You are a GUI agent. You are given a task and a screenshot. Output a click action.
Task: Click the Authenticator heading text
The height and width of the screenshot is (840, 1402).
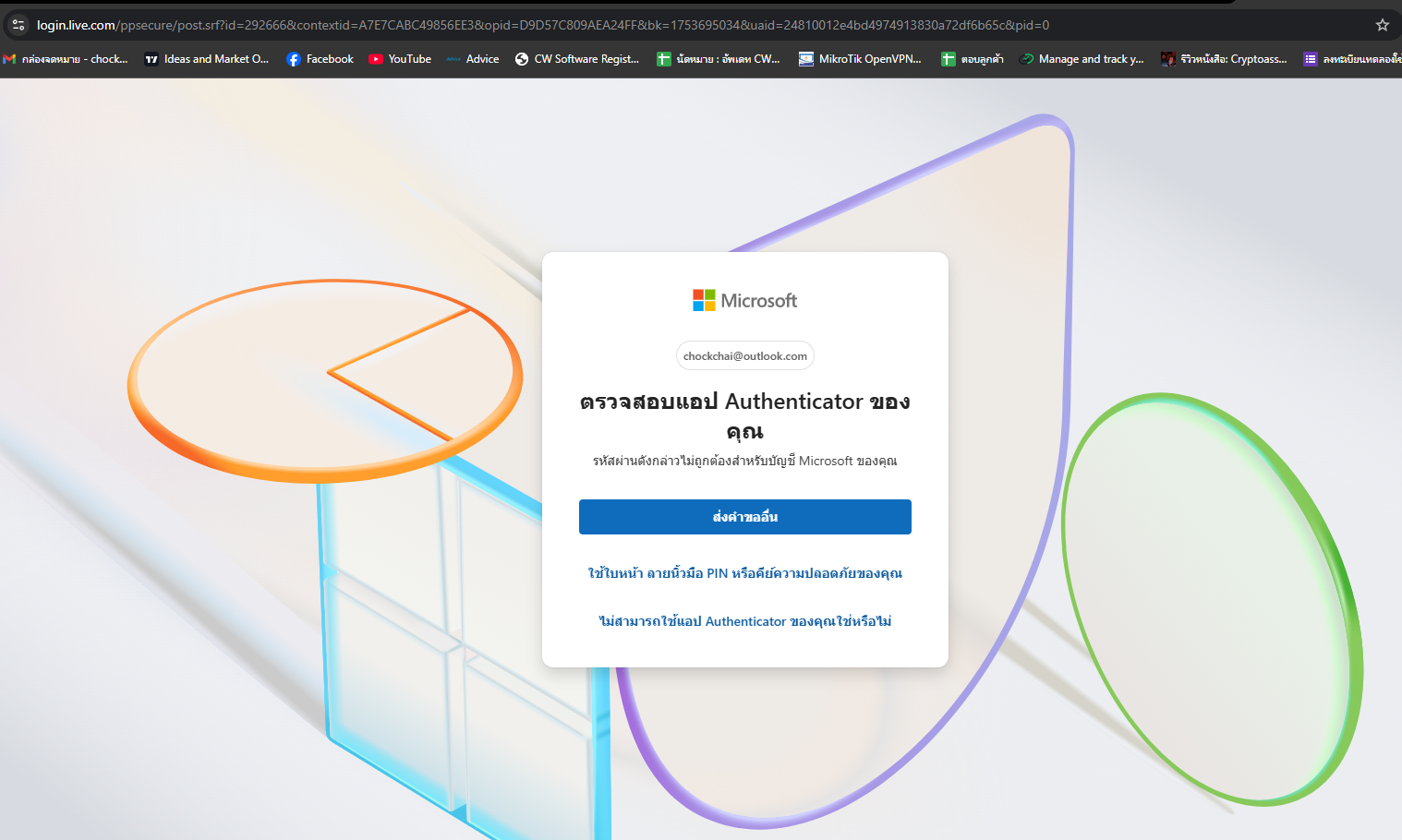click(745, 415)
